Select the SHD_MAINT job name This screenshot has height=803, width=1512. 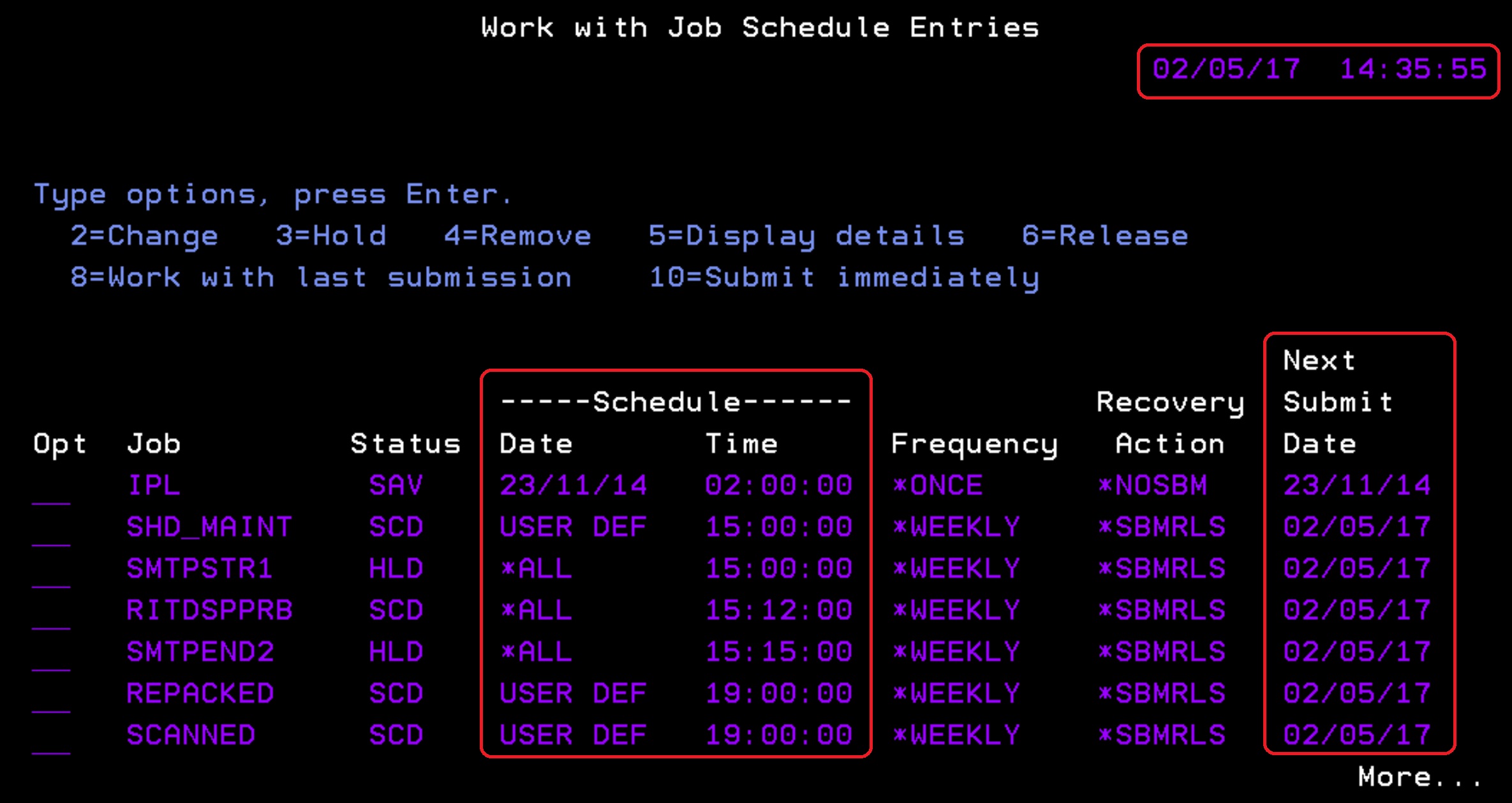[x=209, y=527]
